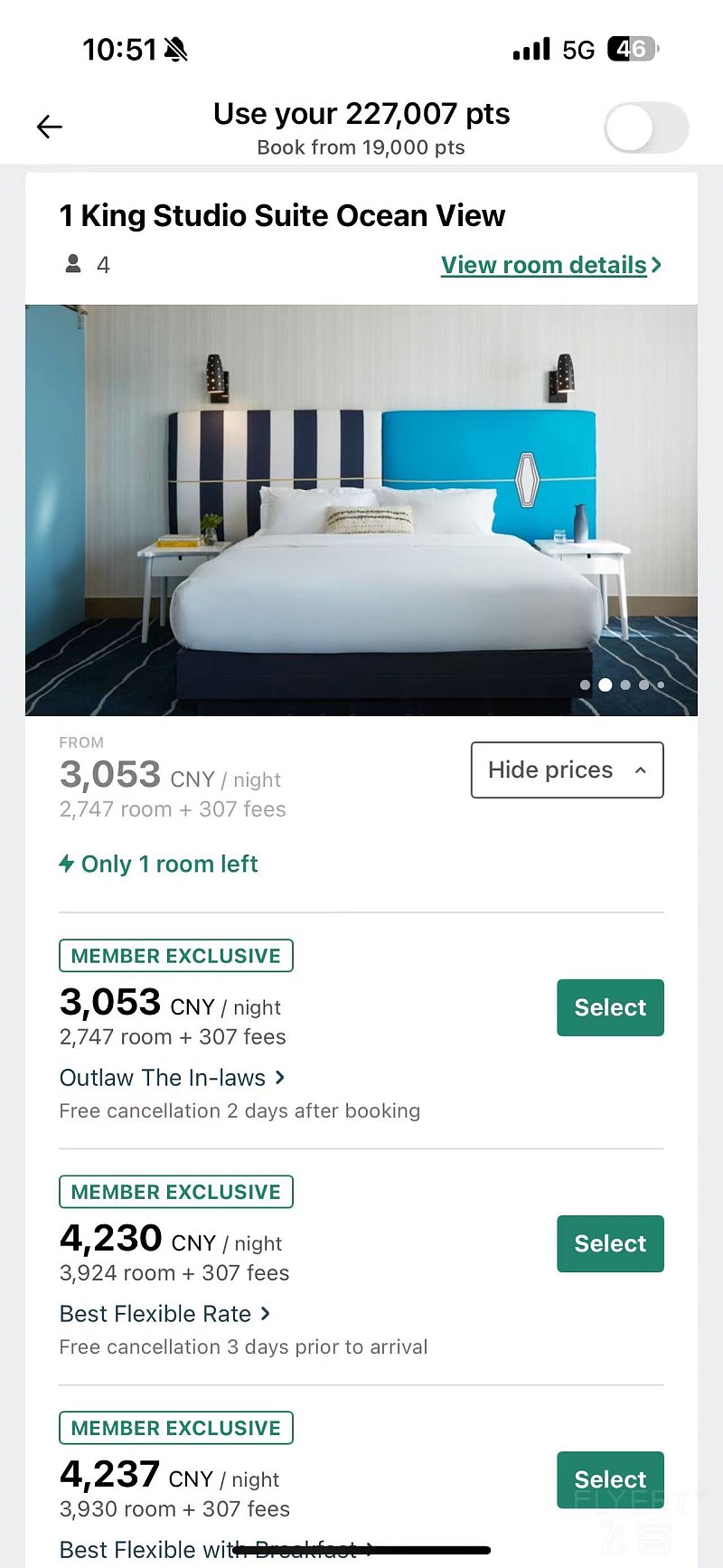Toggle the use points switch
This screenshot has height=1568, width=723.
646,128
